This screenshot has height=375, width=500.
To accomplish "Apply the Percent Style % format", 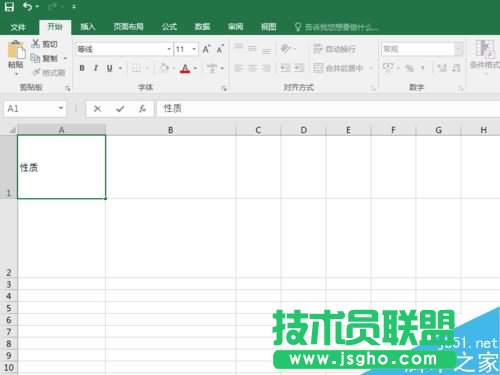I will point(410,68).
